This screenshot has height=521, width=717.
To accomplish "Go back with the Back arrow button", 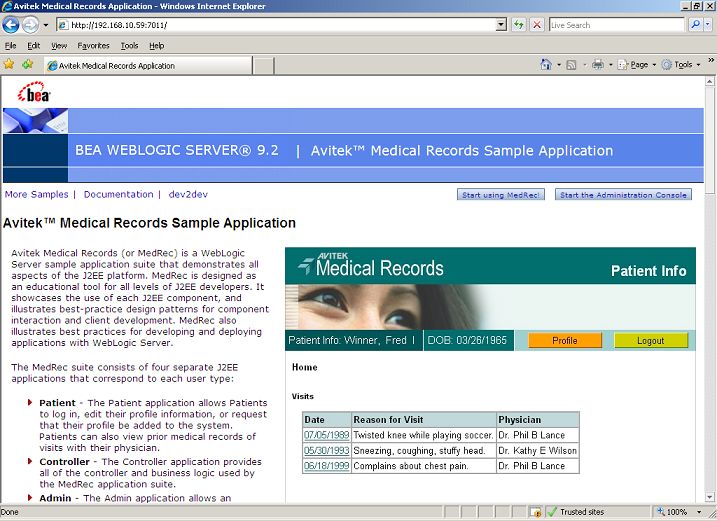I will tap(11, 25).
